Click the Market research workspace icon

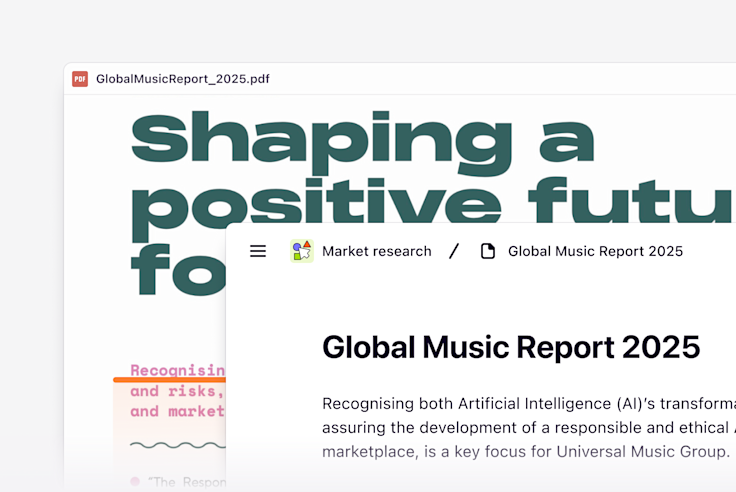pos(302,251)
